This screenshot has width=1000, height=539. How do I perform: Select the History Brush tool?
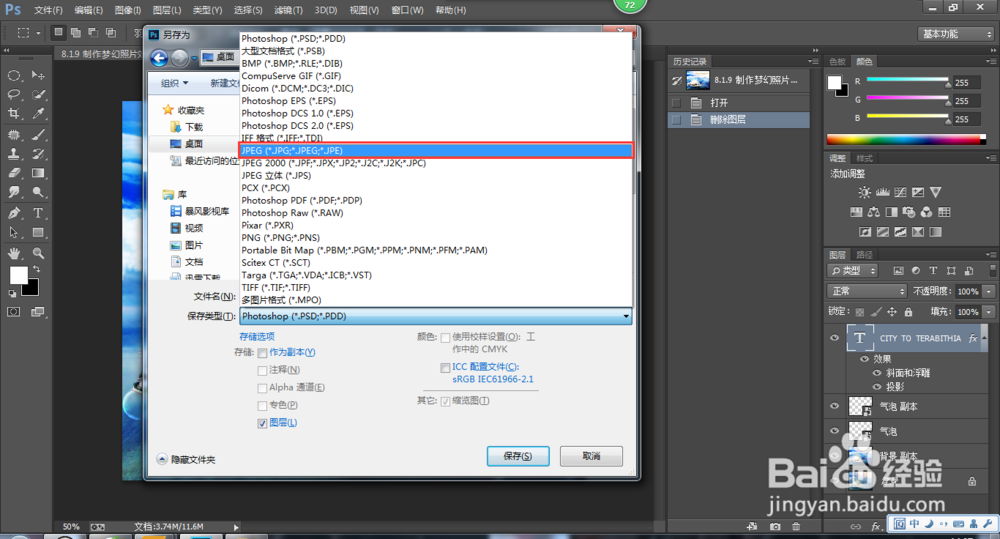click(x=38, y=154)
